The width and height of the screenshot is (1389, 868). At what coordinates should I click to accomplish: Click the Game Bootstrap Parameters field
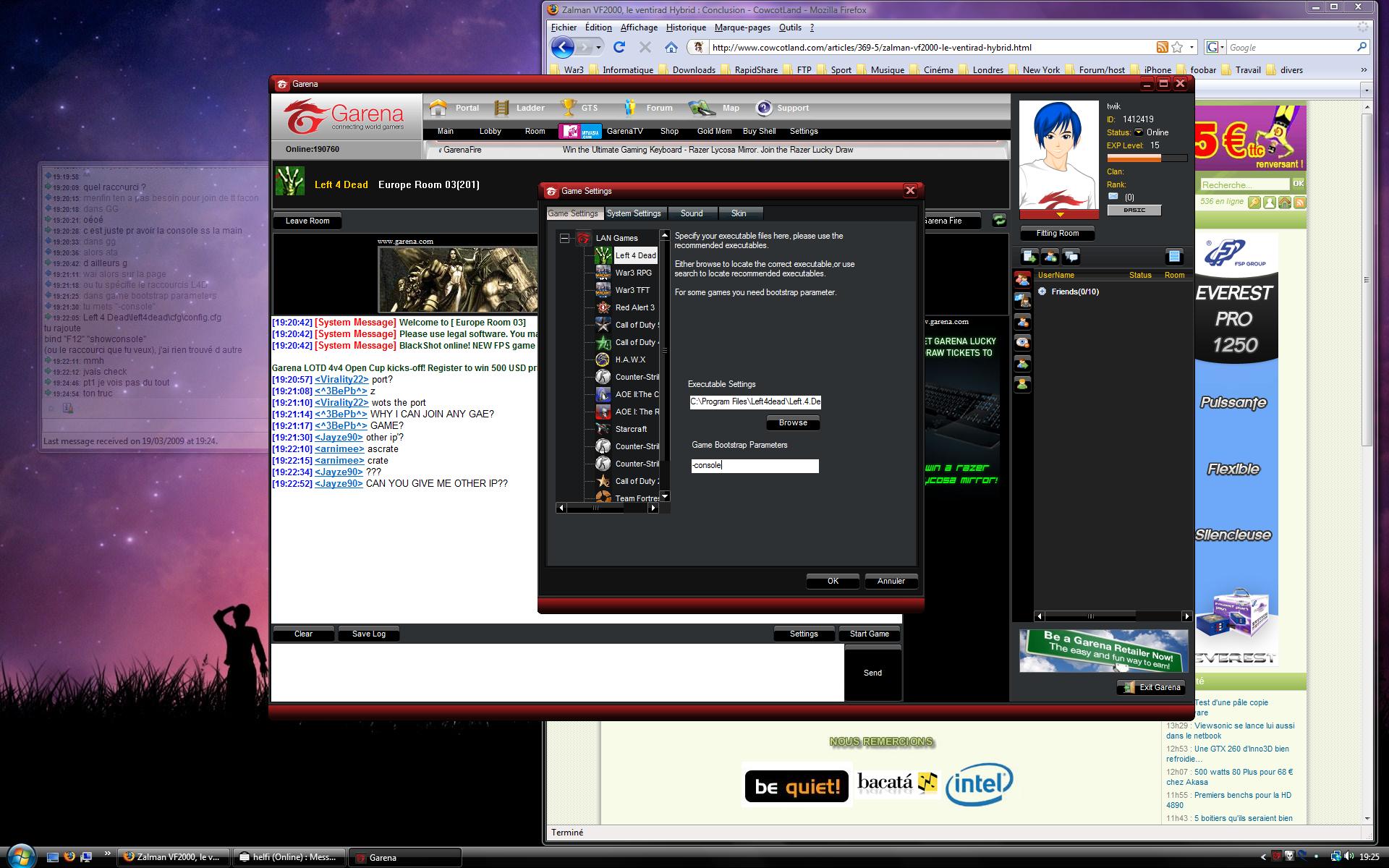tap(755, 466)
